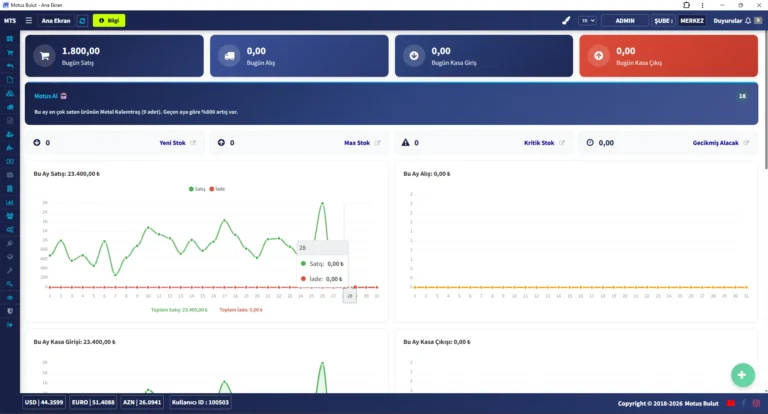Click the logout arrow icon at the sidebar bottom
768x414 pixels.
(x=10, y=325)
